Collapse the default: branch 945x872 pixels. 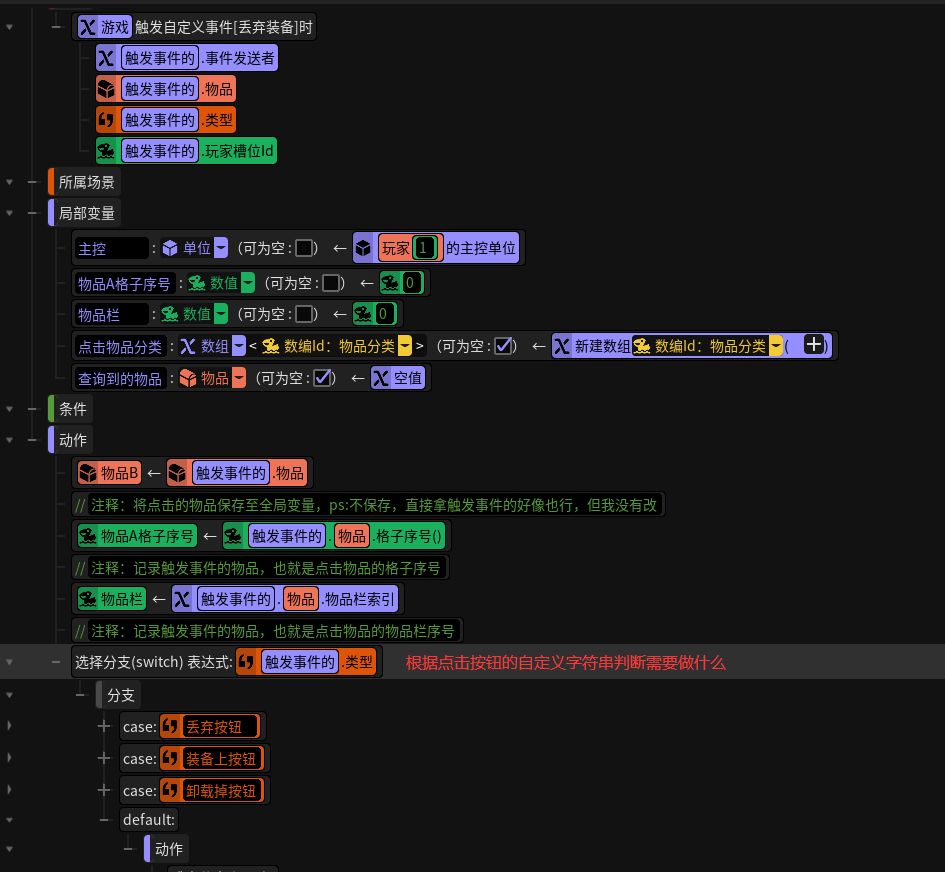point(104,820)
